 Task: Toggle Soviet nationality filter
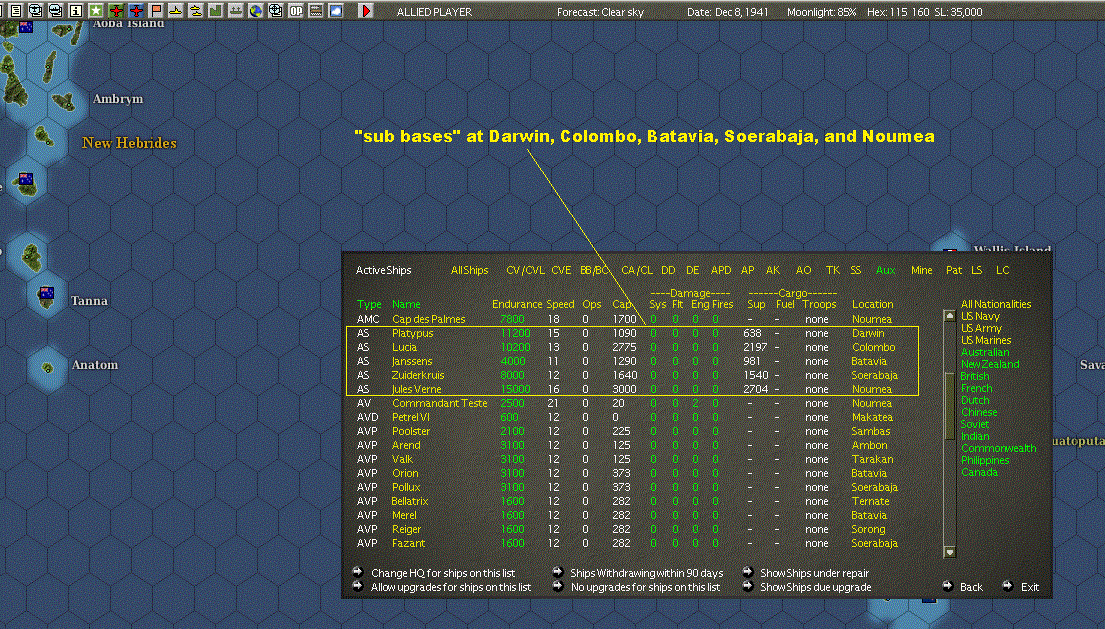pyautogui.click(x=975, y=424)
